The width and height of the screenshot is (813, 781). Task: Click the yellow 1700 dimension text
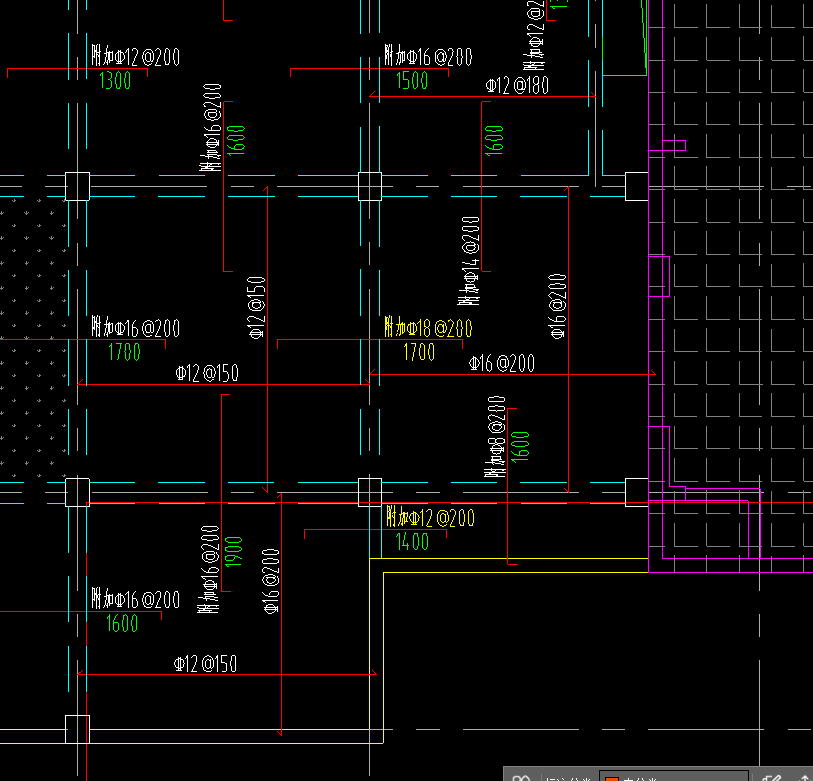coord(419,353)
